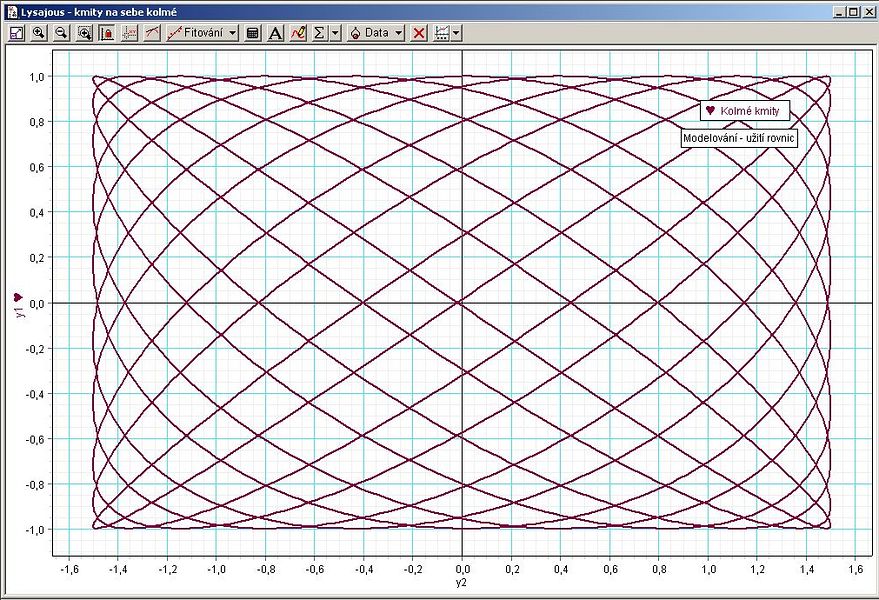Click the 1,0 tick label on y1 axis
Image resolution: width=879 pixels, height=600 pixels.
[x=38, y=77]
